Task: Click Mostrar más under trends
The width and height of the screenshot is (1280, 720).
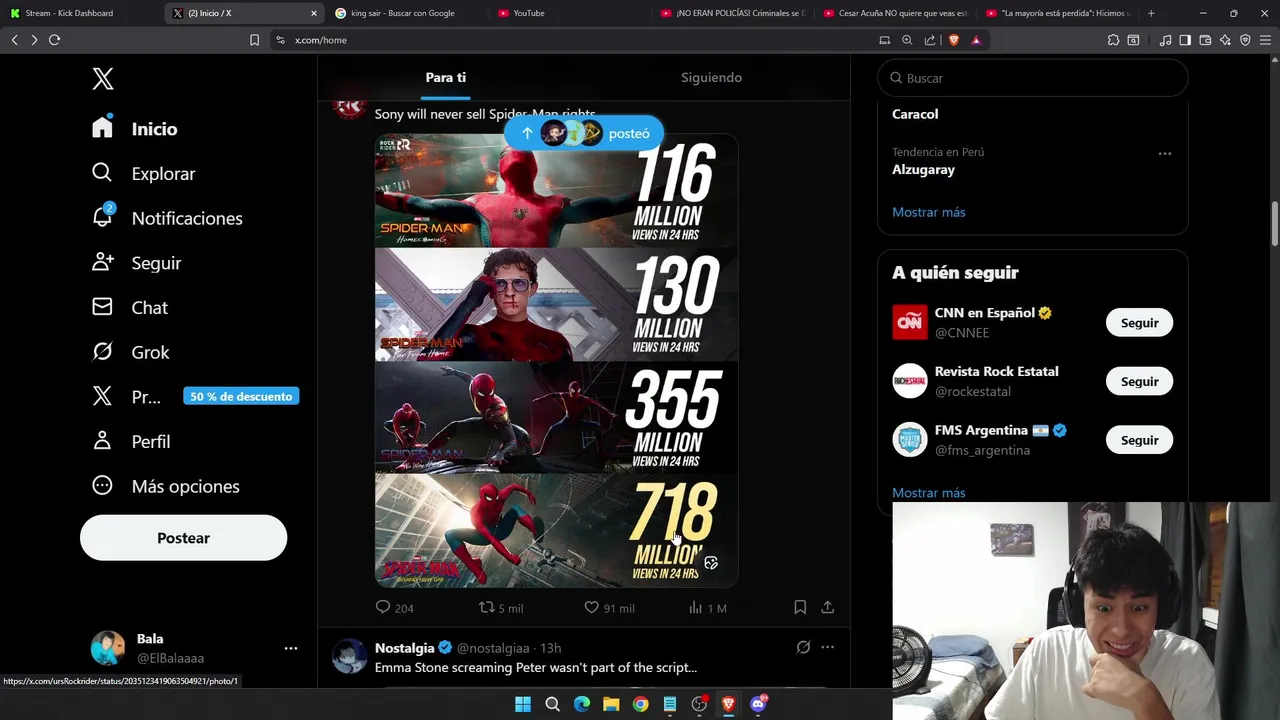Action: [x=928, y=212]
